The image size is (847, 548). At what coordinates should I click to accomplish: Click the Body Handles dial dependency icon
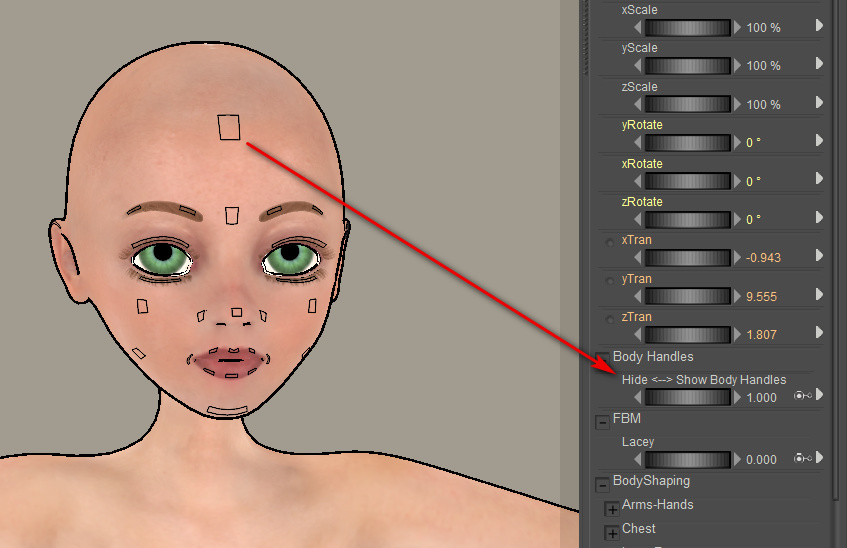coord(801,396)
